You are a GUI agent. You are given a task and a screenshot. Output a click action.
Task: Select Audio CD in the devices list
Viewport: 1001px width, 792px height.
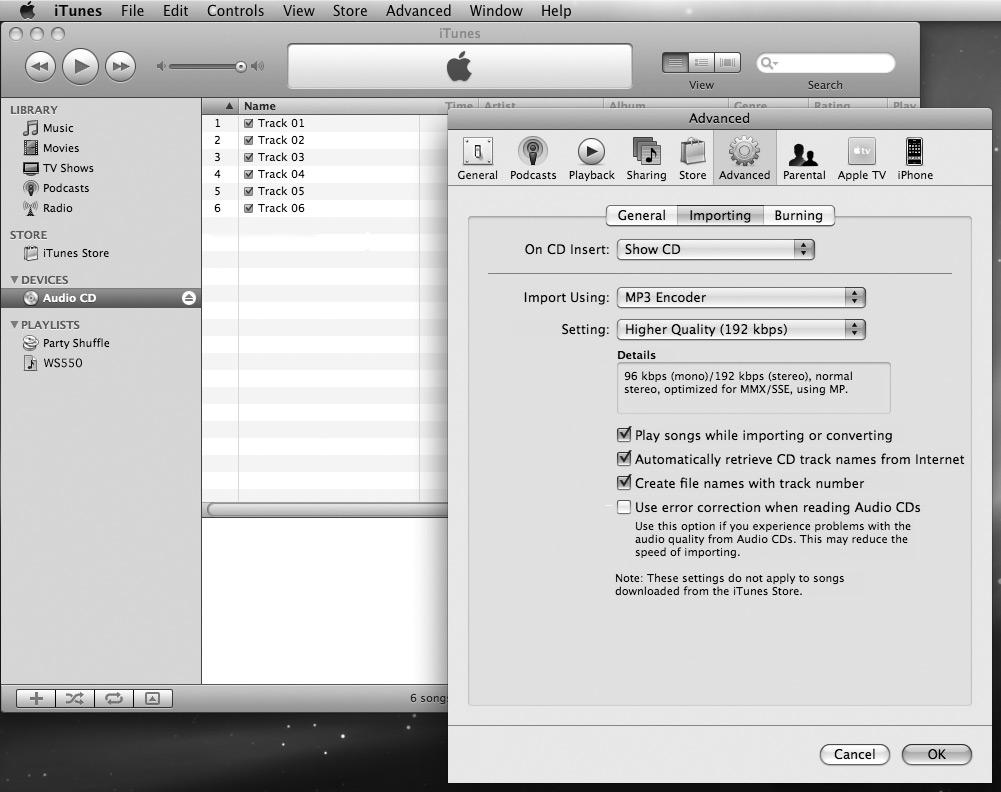[101, 298]
